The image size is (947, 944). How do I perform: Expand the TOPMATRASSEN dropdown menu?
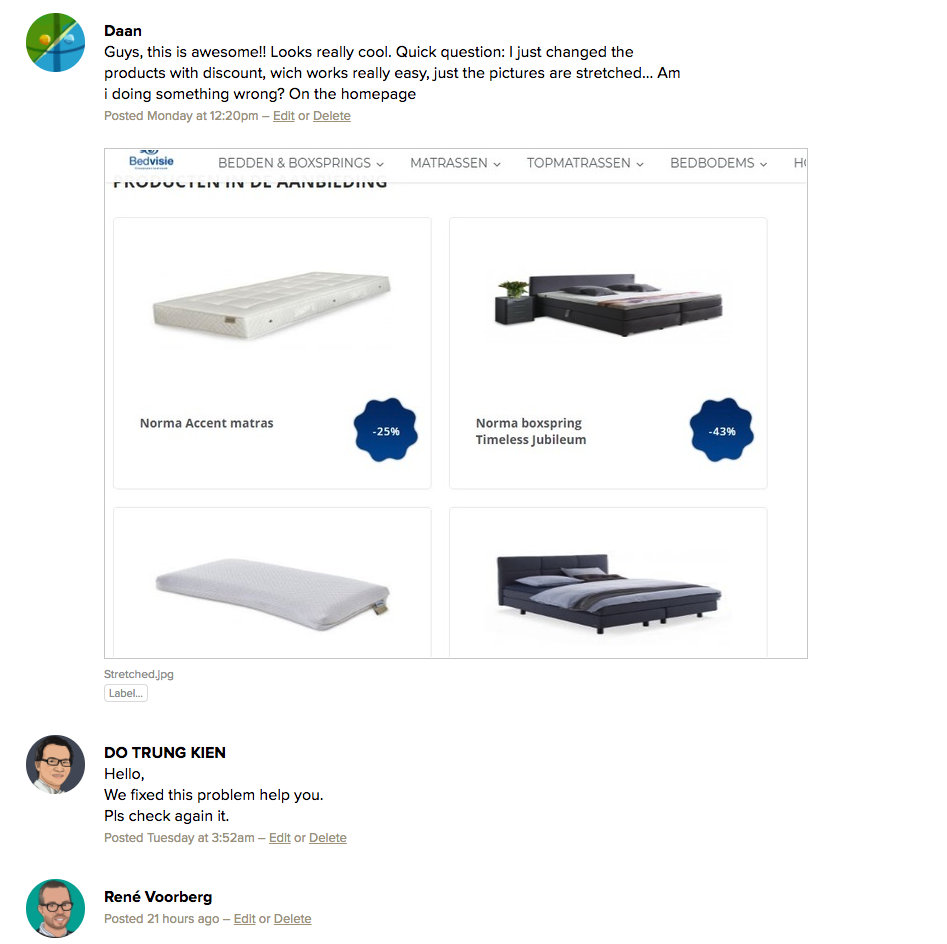click(585, 163)
